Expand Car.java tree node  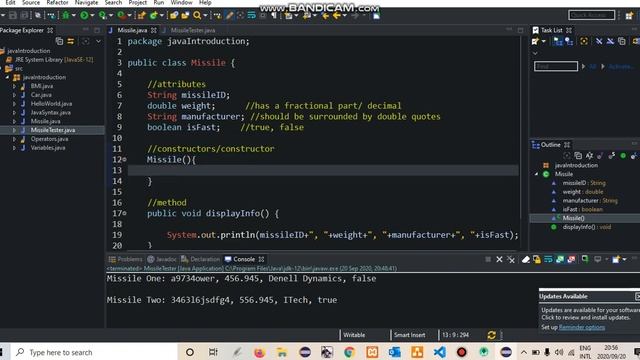[x=14, y=95]
